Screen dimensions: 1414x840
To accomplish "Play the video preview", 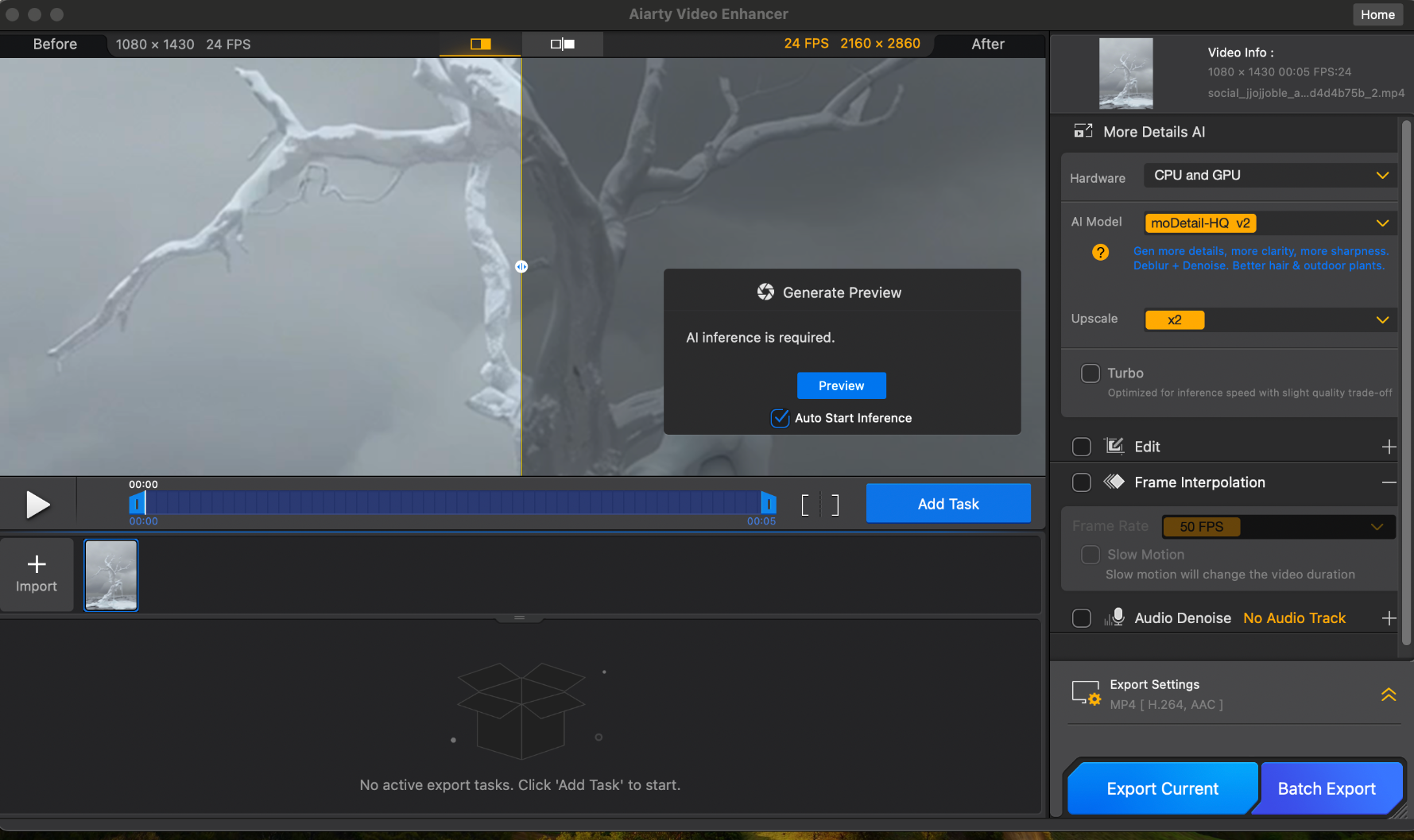I will [37, 505].
